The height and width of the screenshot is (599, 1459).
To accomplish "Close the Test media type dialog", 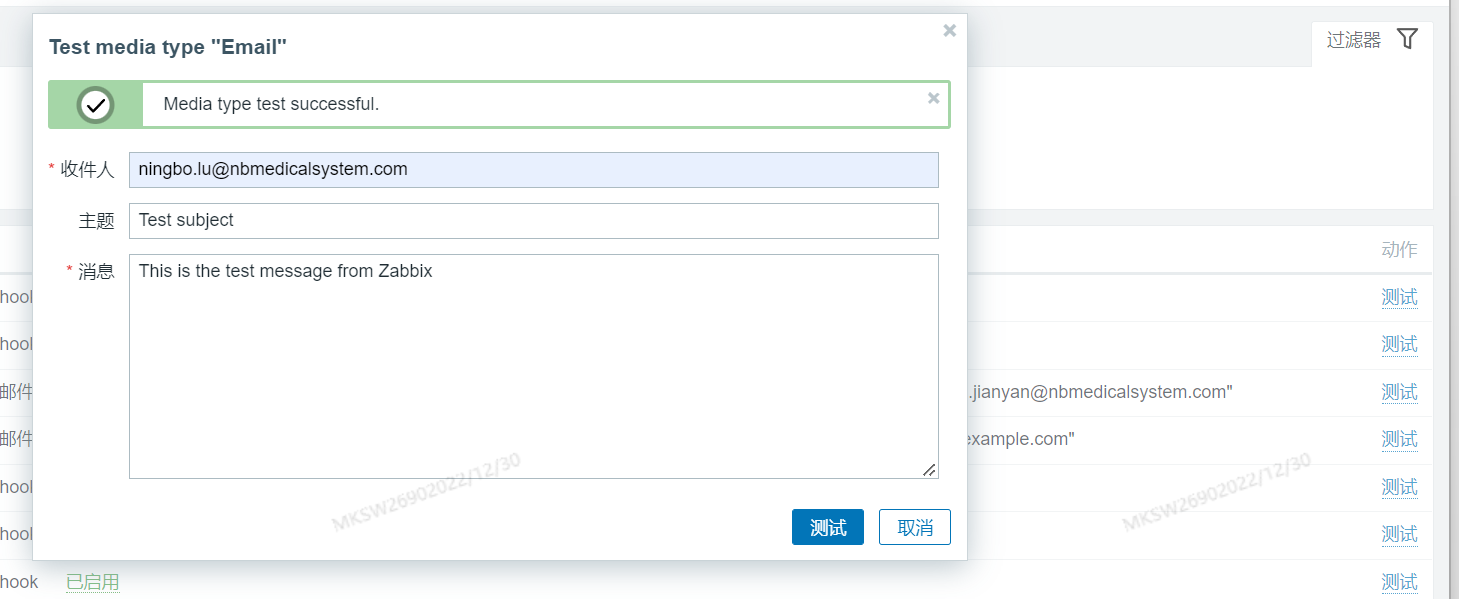I will tap(949, 31).
